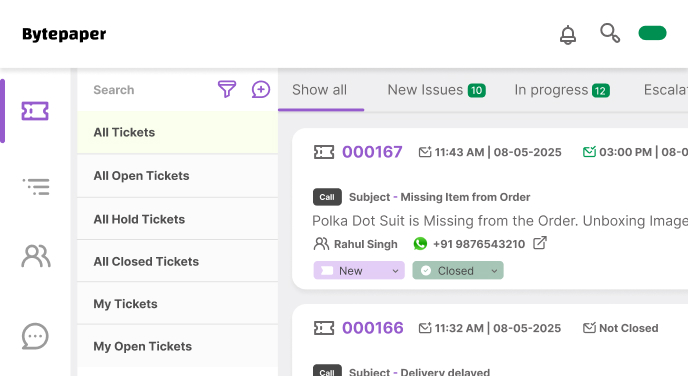Click the Not Closed label on ticket 000166
This screenshot has width=688, height=376.
click(628, 328)
